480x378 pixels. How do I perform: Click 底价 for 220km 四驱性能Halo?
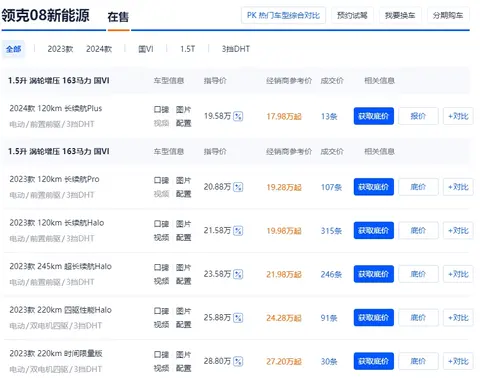click(418, 318)
